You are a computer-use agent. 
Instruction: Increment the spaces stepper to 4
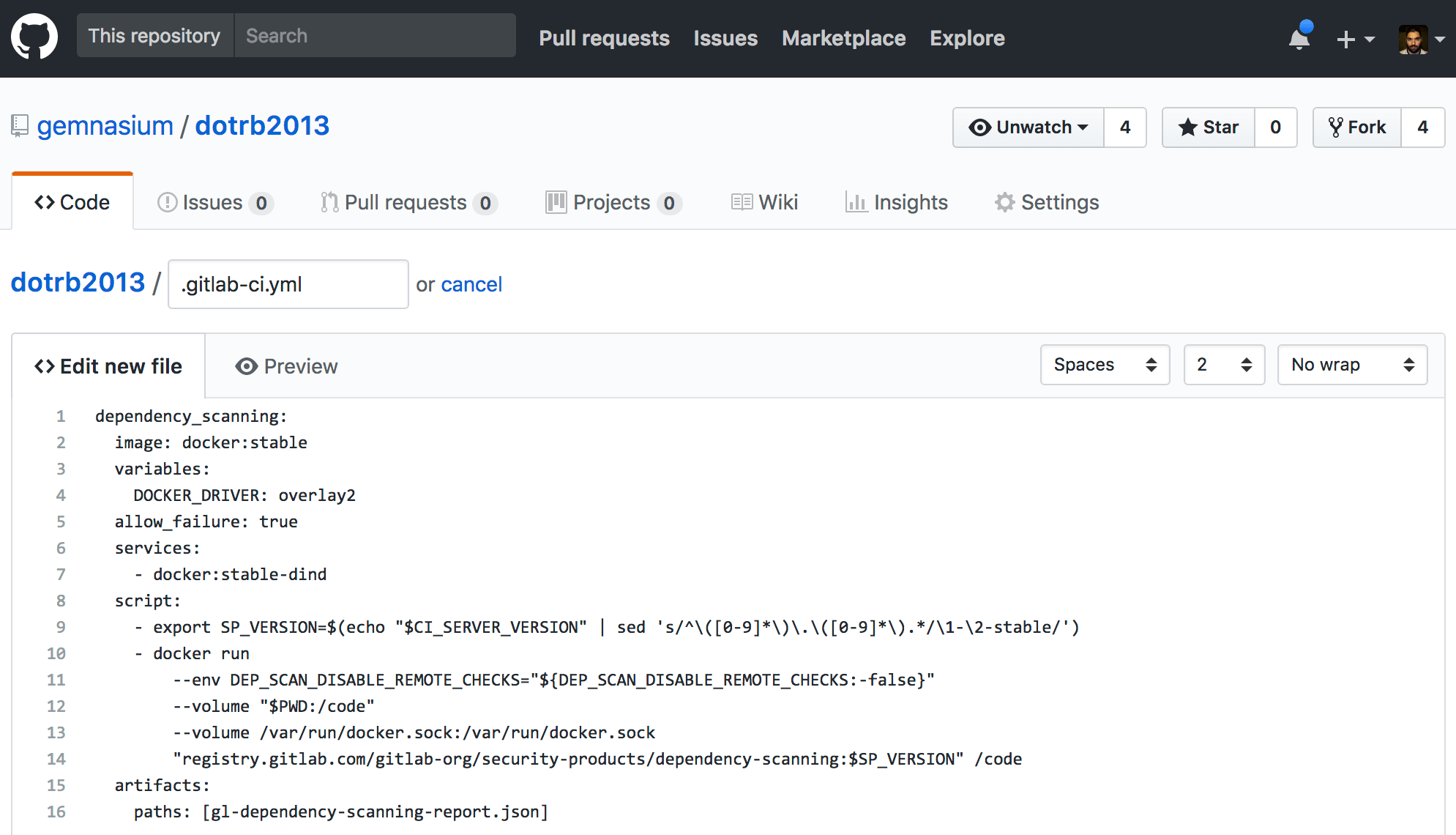coord(1246,359)
